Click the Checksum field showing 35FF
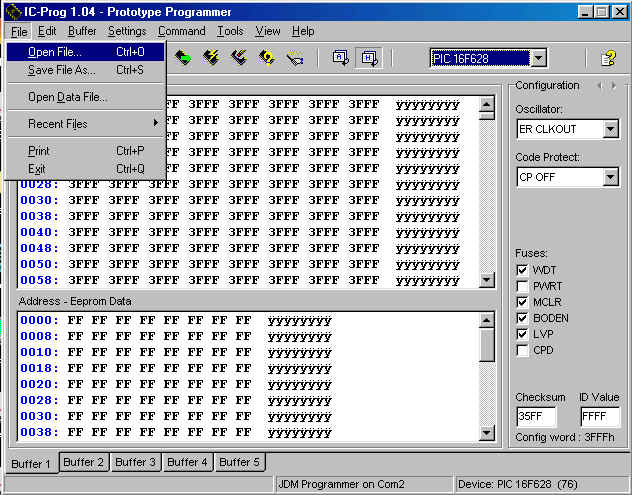Screen dimensions: 632x495 point(536,416)
